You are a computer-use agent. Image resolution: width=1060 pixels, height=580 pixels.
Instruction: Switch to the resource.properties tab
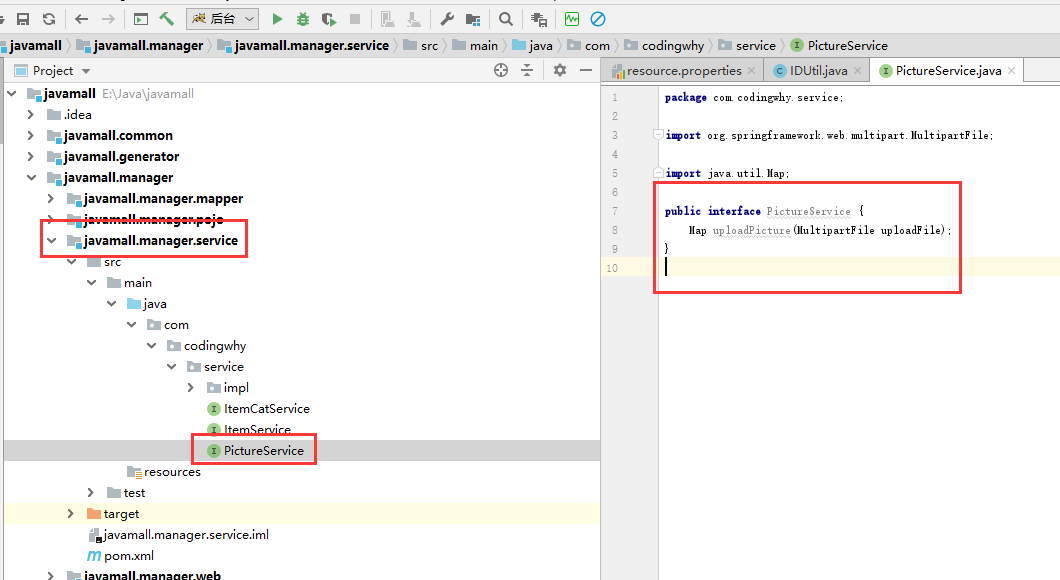pyautogui.click(x=683, y=70)
